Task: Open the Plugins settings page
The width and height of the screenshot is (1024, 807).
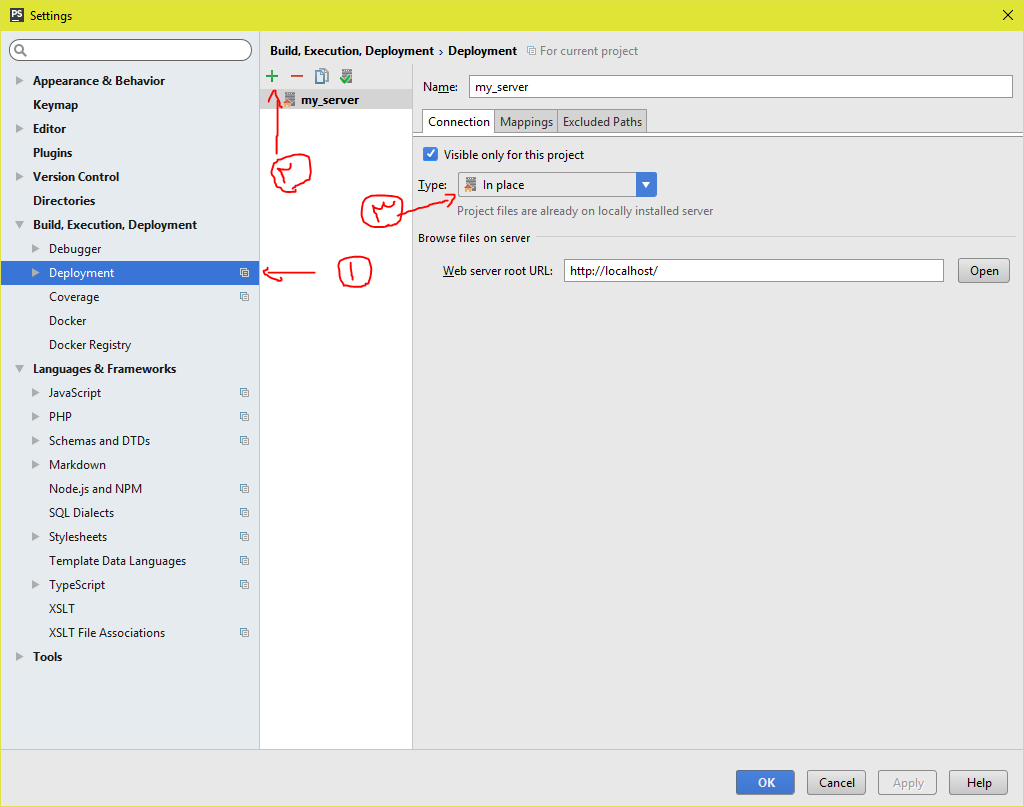Action: 53,153
